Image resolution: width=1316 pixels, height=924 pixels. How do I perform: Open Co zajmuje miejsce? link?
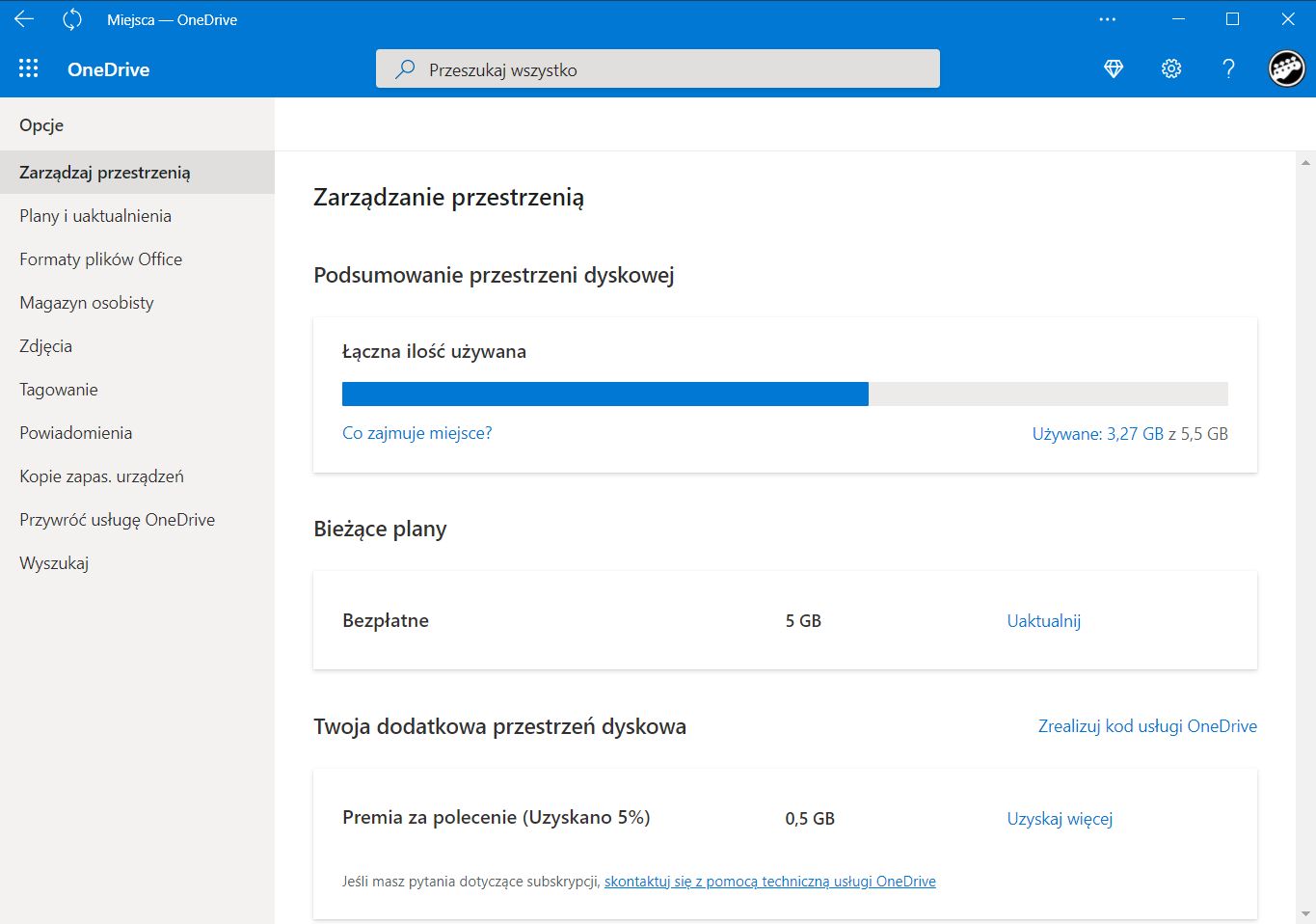click(x=416, y=433)
